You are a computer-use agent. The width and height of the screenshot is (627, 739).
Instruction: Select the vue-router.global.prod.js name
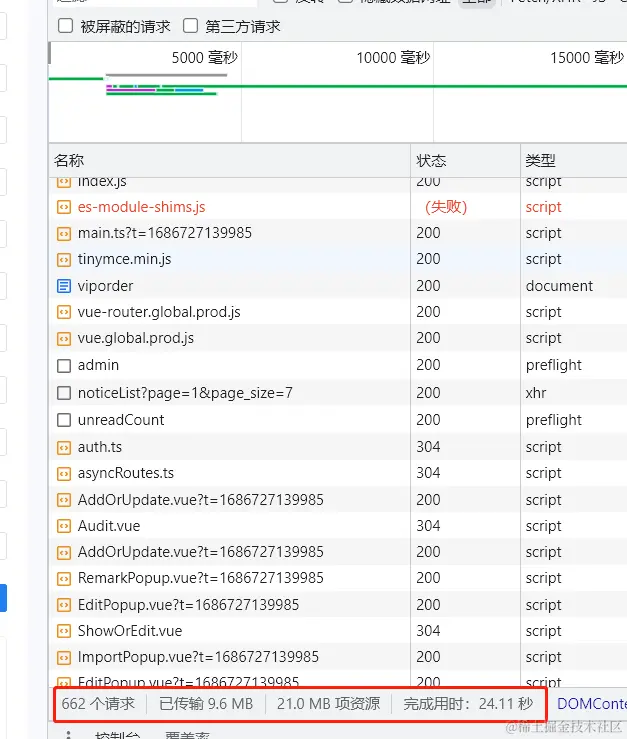159,312
